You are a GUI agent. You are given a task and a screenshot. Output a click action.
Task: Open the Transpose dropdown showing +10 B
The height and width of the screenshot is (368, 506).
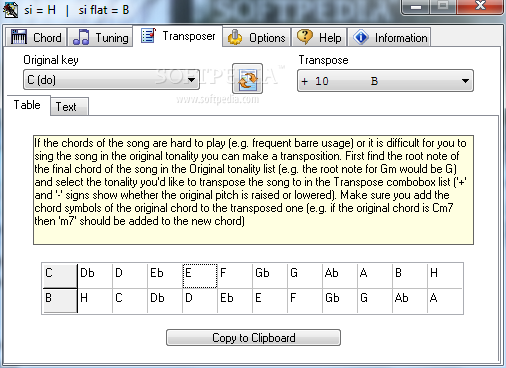pyautogui.click(x=385, y=81)
